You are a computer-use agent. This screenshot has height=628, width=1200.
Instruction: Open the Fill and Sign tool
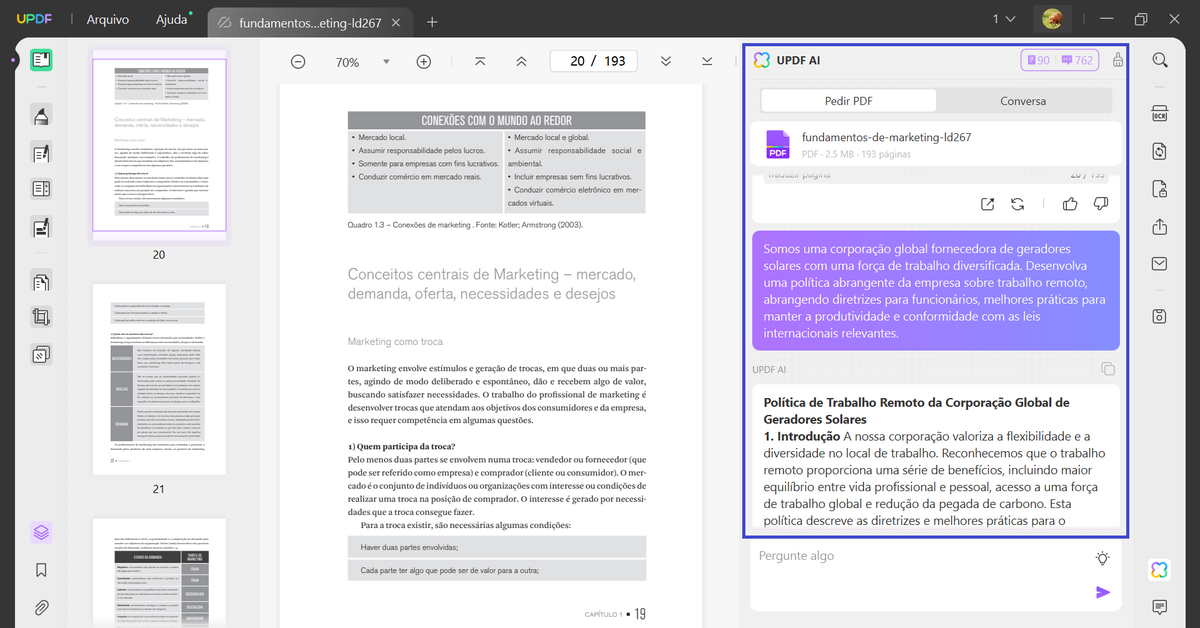tap(41, 226)
